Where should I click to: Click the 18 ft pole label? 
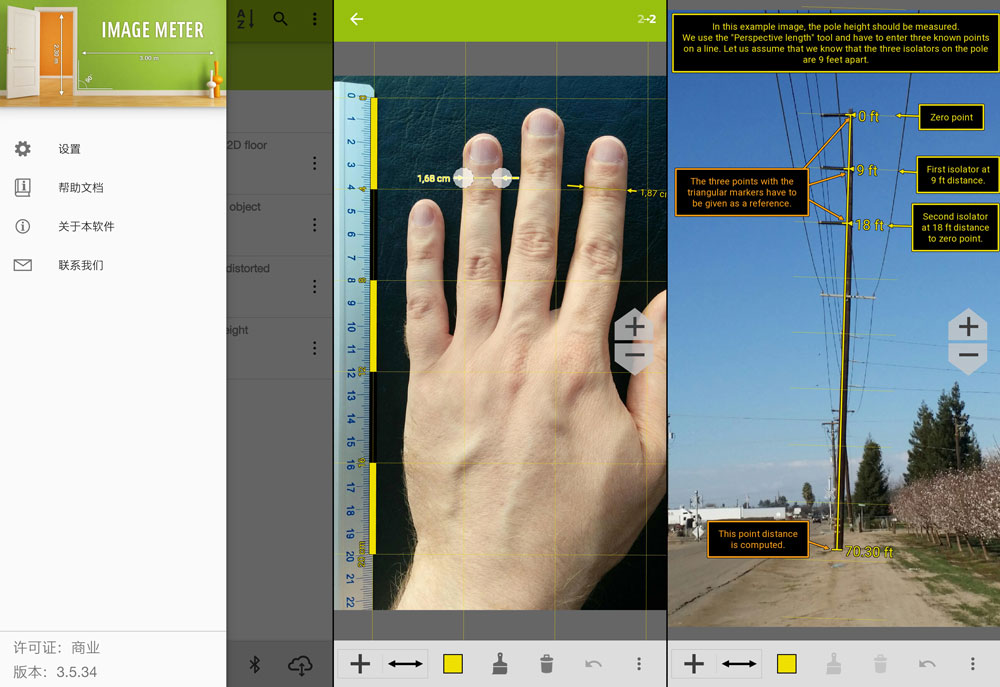pos(869,225)
